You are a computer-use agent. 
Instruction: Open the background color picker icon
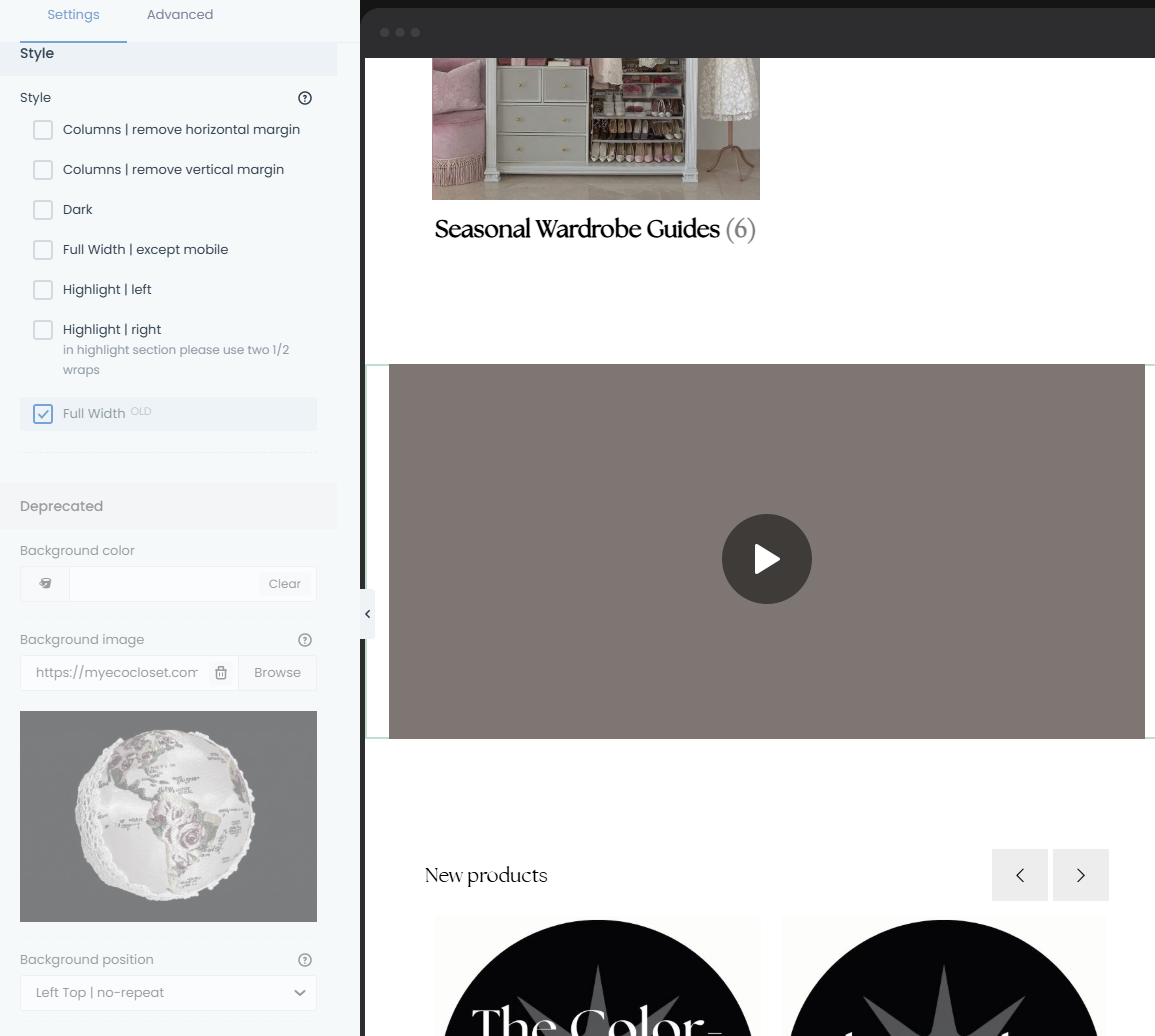point(45,584)
